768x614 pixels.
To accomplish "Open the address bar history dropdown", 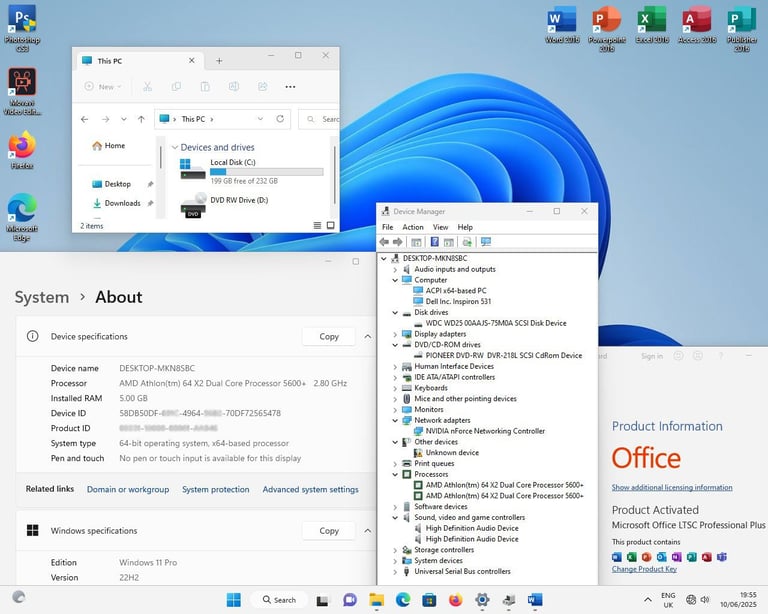I will coord(260,119).
